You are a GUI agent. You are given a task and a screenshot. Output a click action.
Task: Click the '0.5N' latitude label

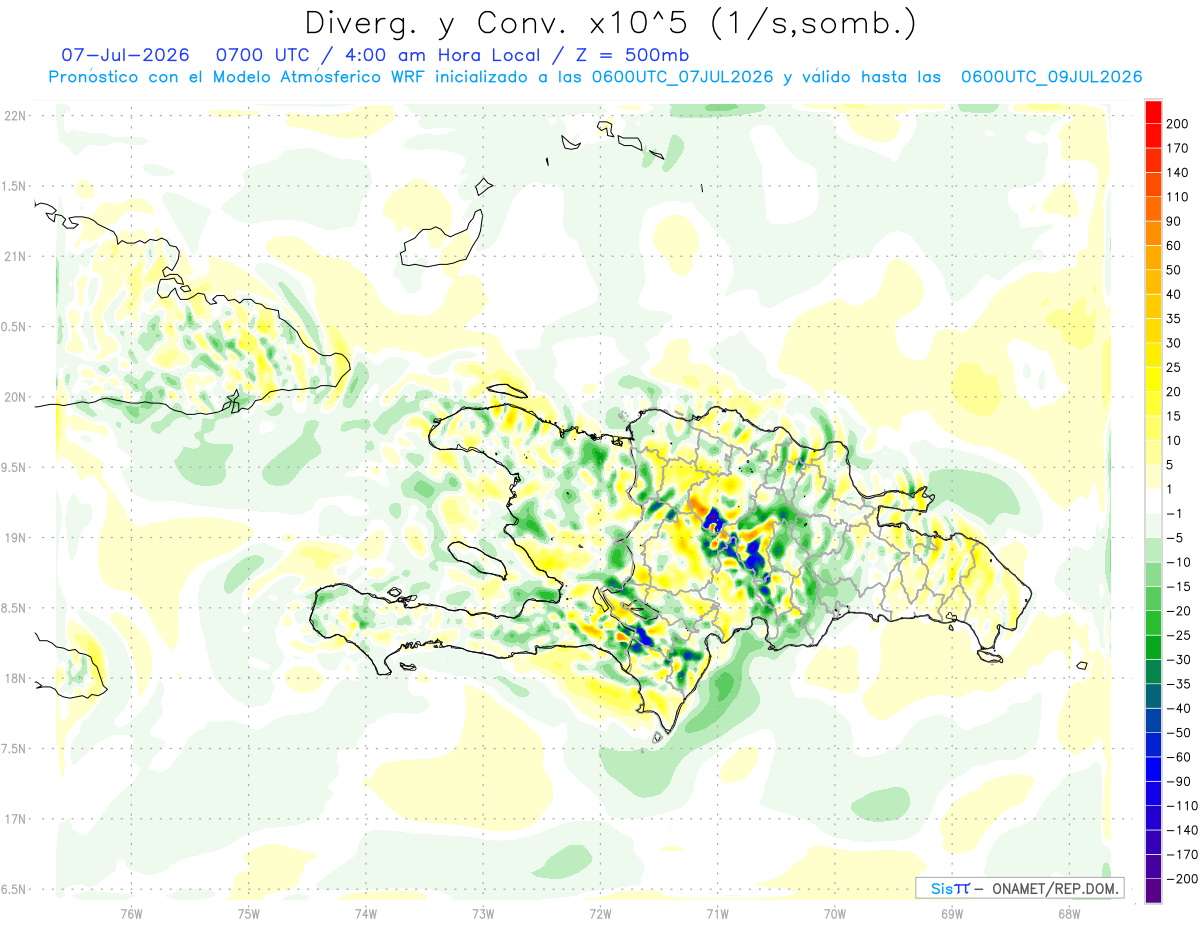point(14,326)
